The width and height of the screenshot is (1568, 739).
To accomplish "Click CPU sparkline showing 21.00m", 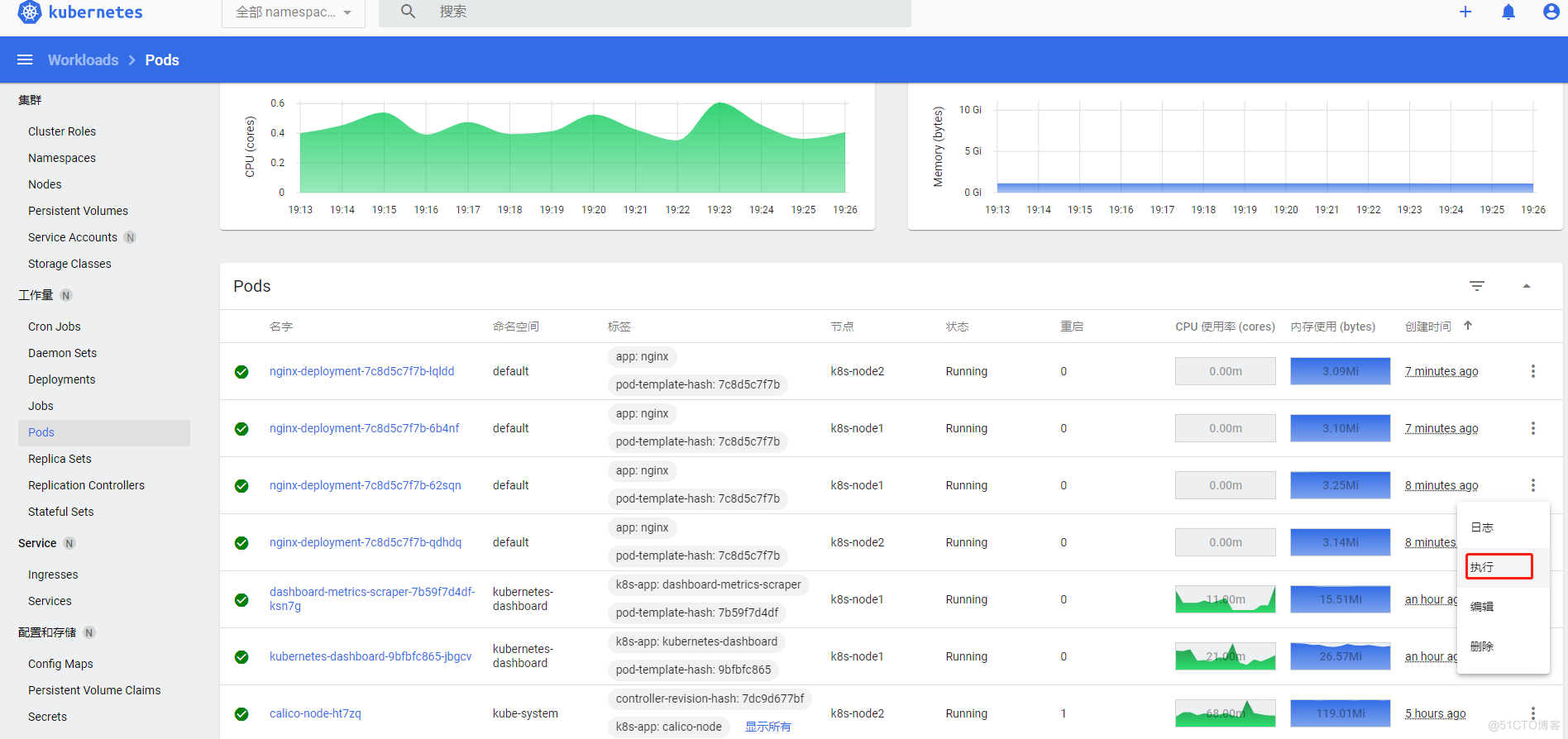I will (1225, 656).
